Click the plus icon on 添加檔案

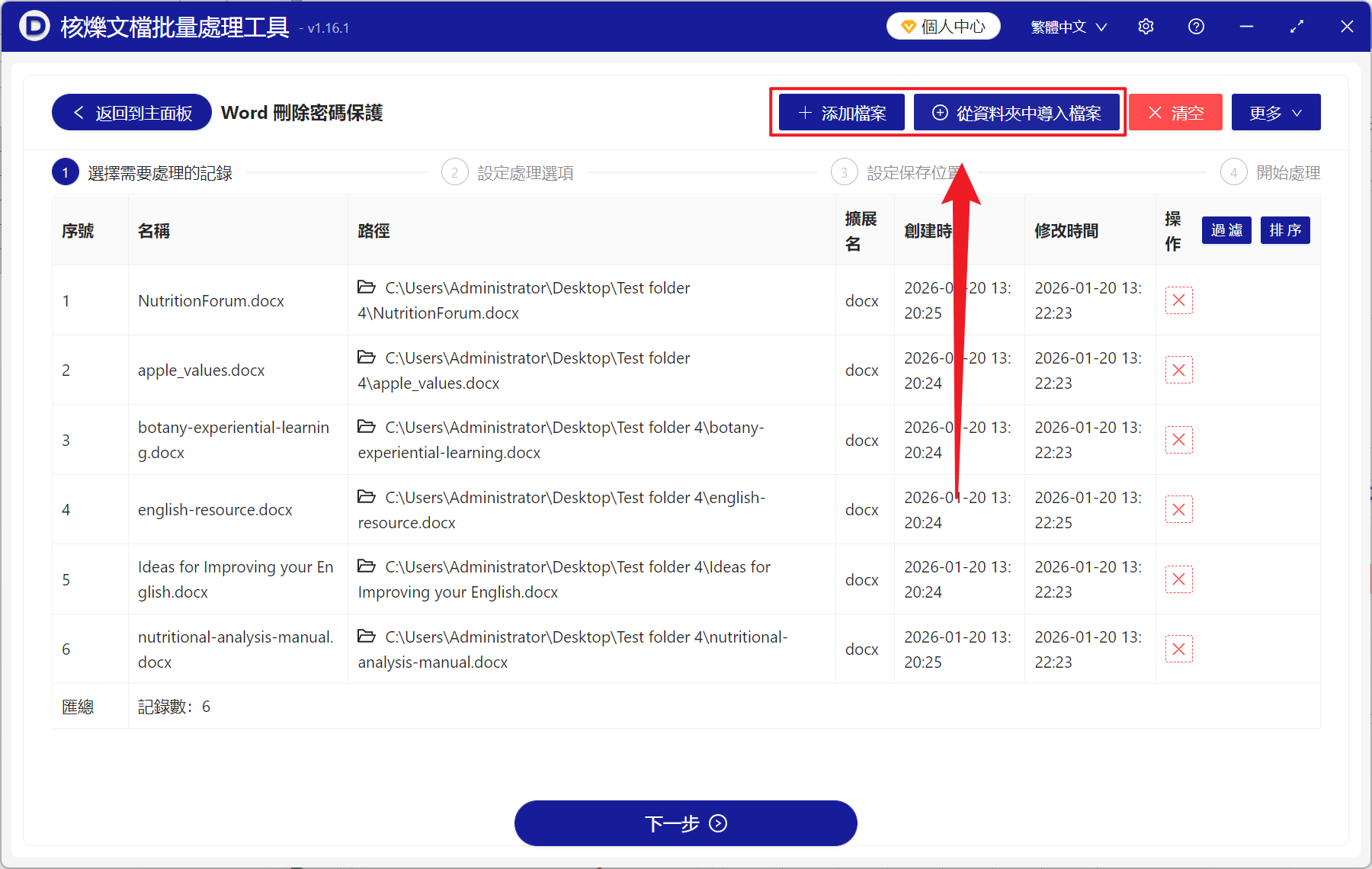[x=805, y=112]
